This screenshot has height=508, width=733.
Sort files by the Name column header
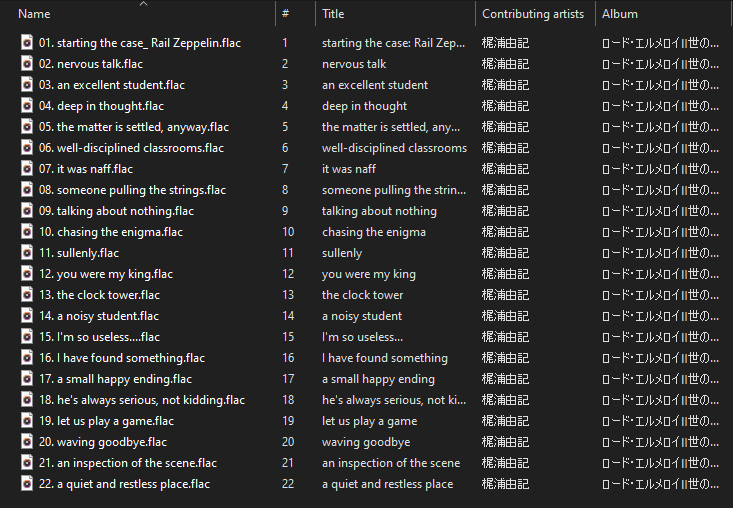(x=34, y=14)
